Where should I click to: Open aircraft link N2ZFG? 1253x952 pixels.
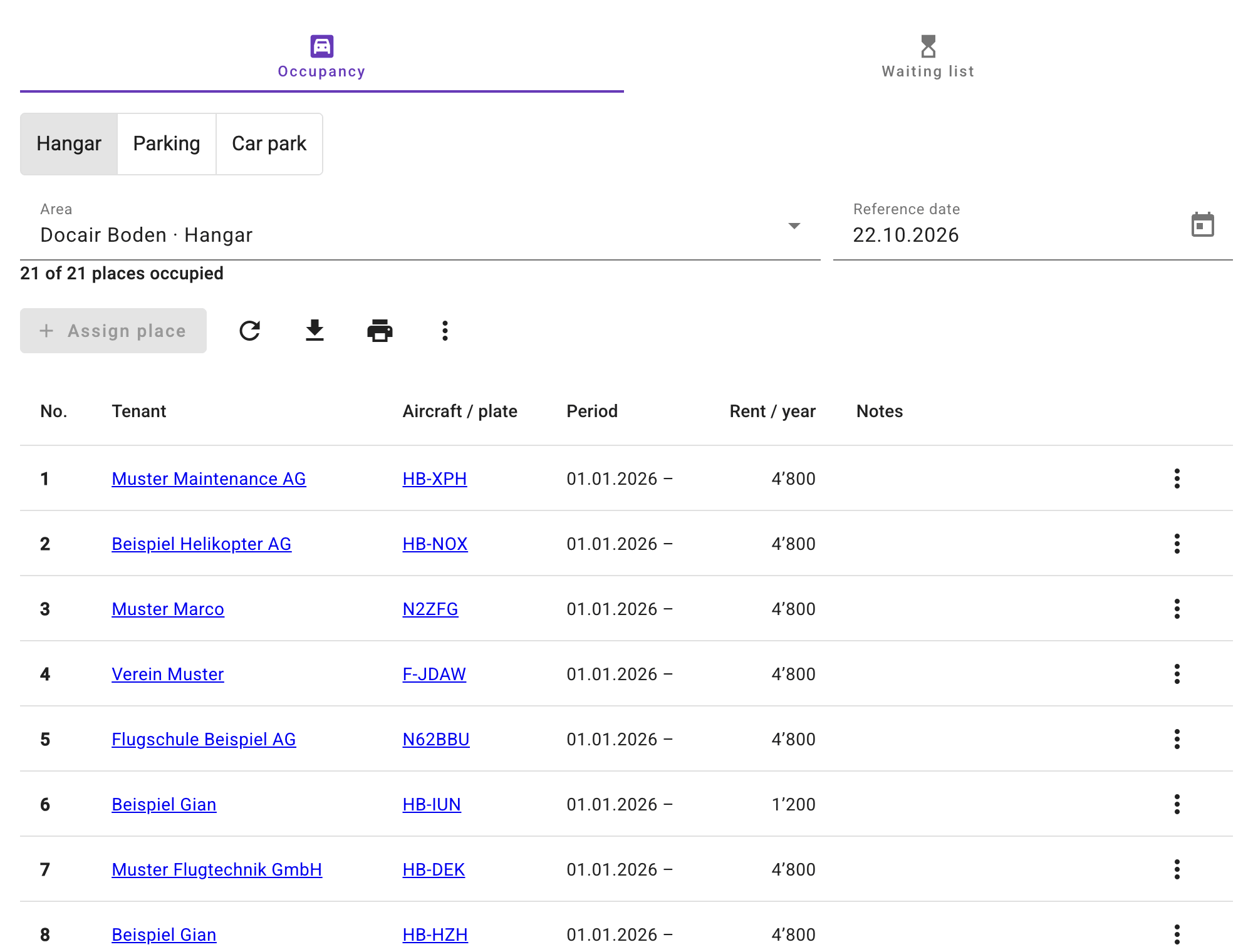point(430,609)
